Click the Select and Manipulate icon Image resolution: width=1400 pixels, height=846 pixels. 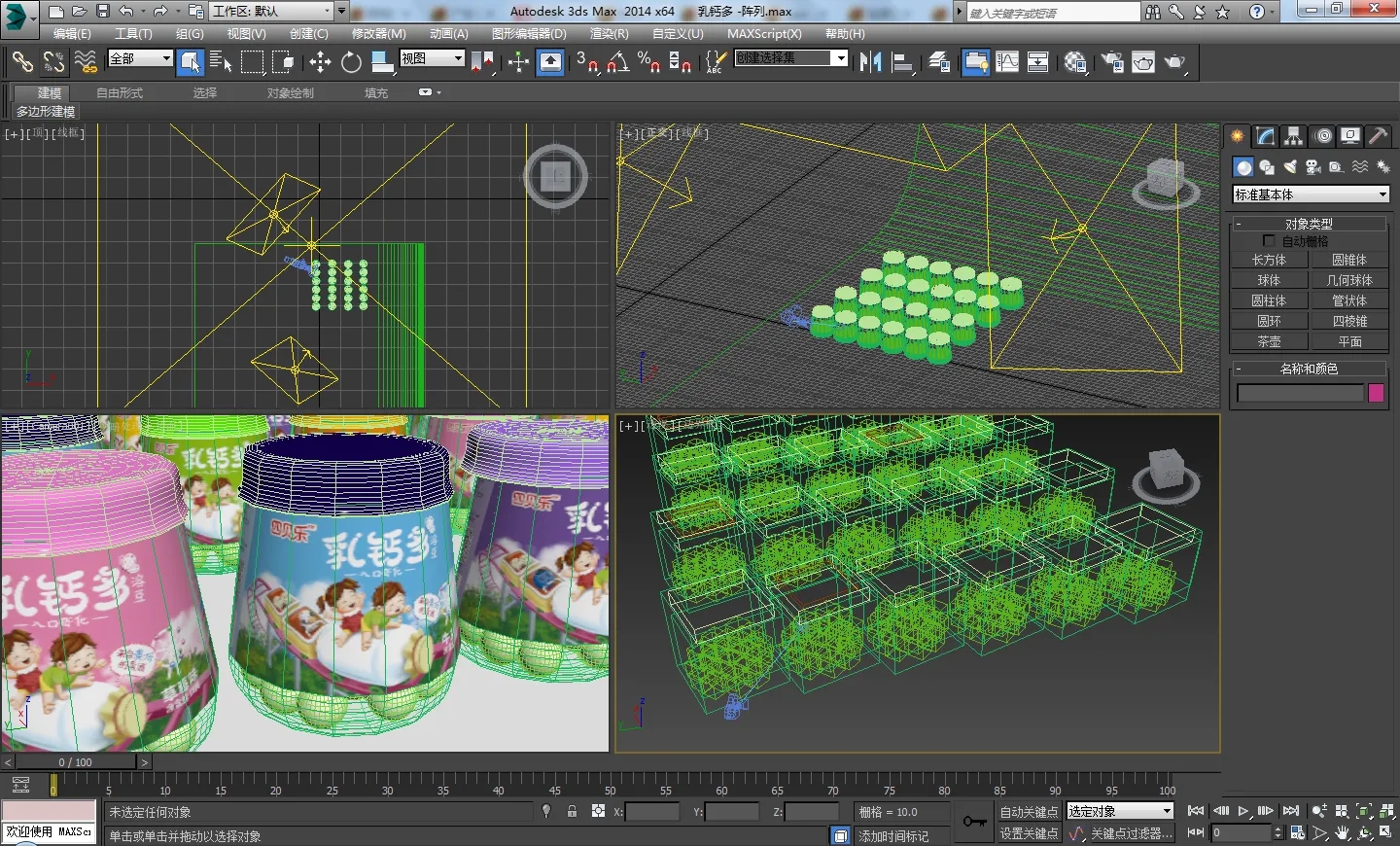[x=518, y=62]
